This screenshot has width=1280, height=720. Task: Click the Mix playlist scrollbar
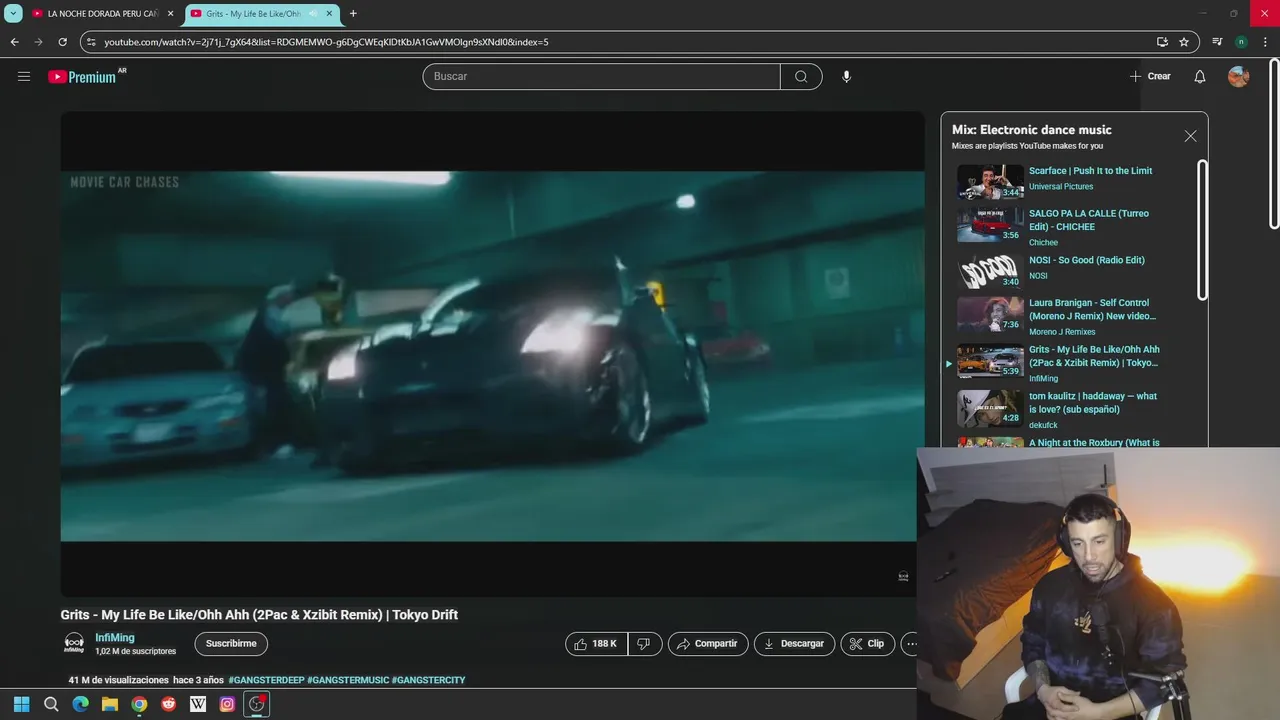pos(1202,230)
